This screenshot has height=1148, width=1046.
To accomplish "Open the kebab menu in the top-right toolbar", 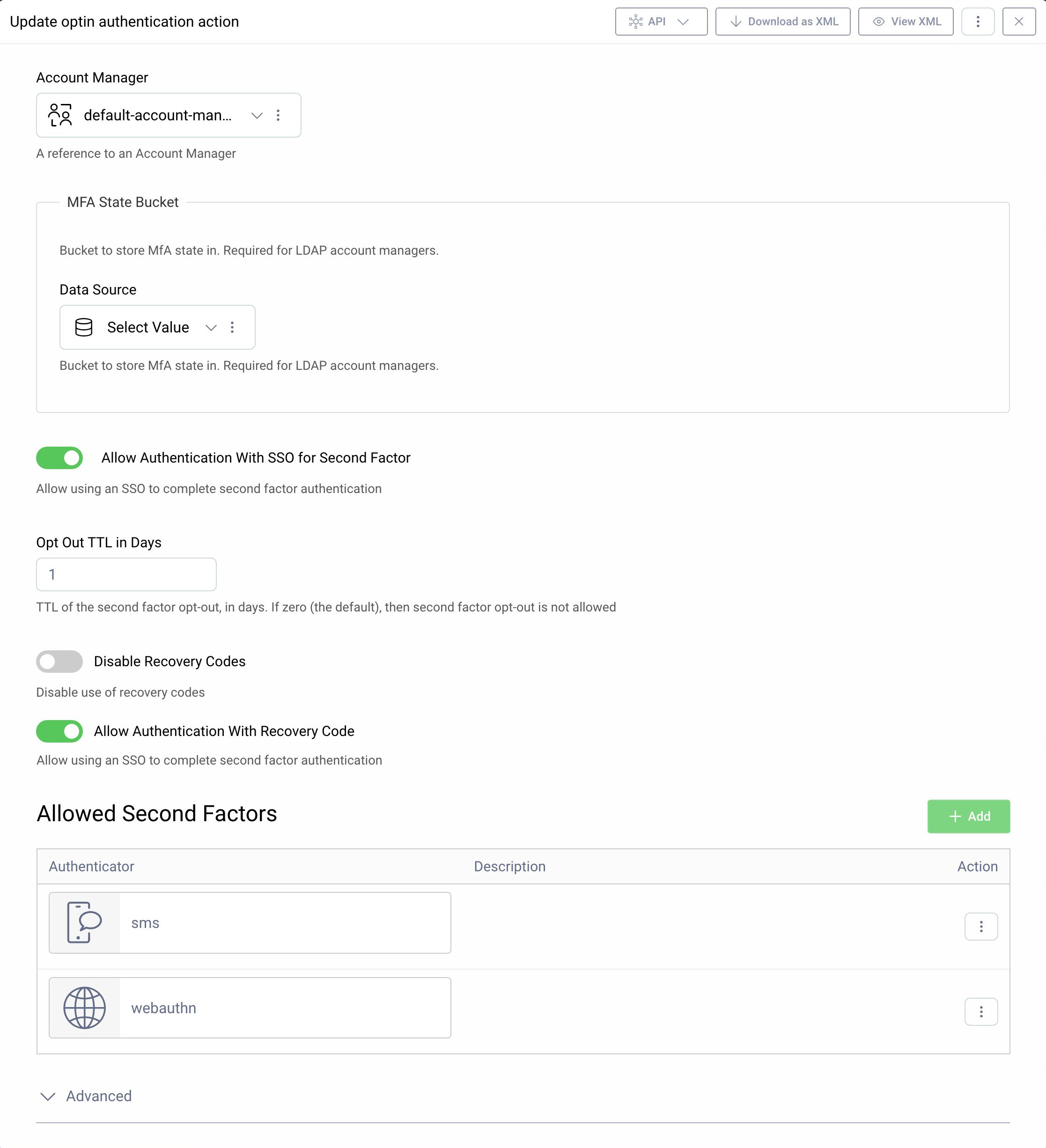I will coord(977,22).
